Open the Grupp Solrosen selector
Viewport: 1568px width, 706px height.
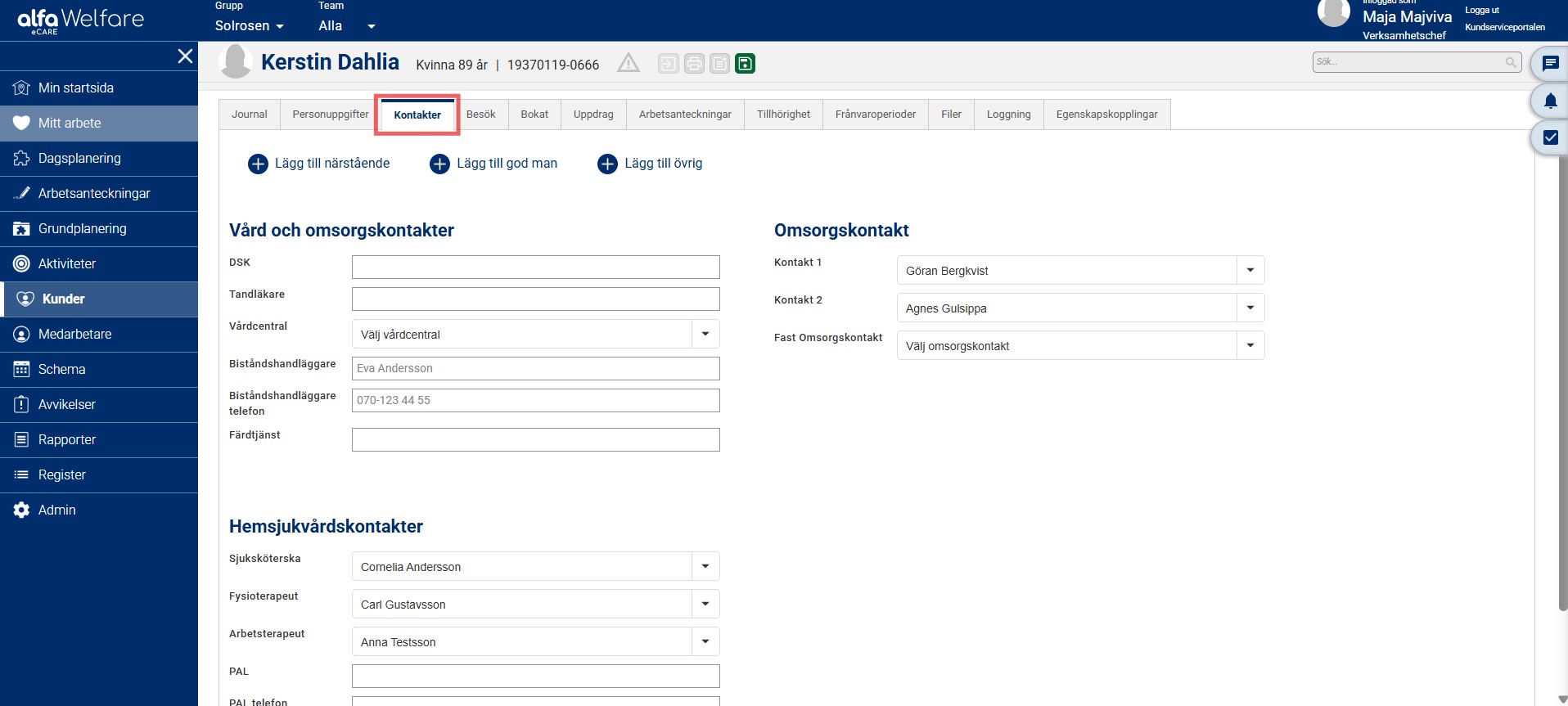(x=250, y=25)
